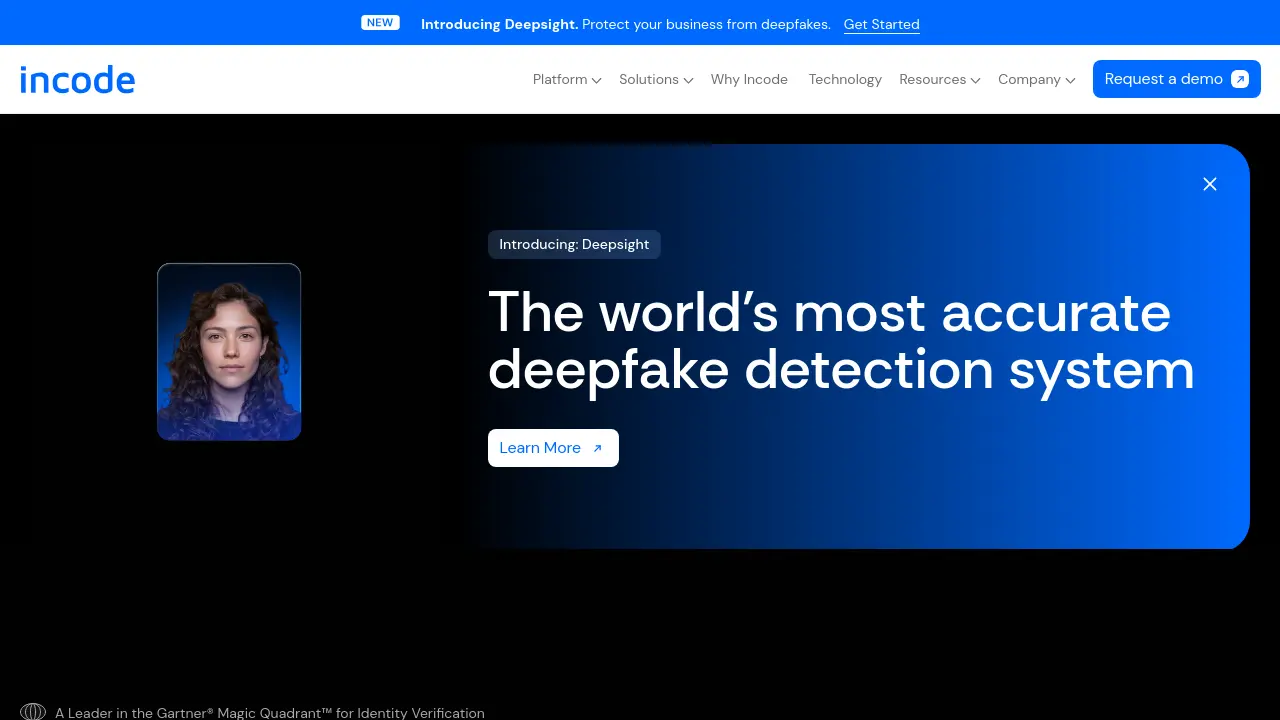Click the Get Started link

click(x=881, y=24)
